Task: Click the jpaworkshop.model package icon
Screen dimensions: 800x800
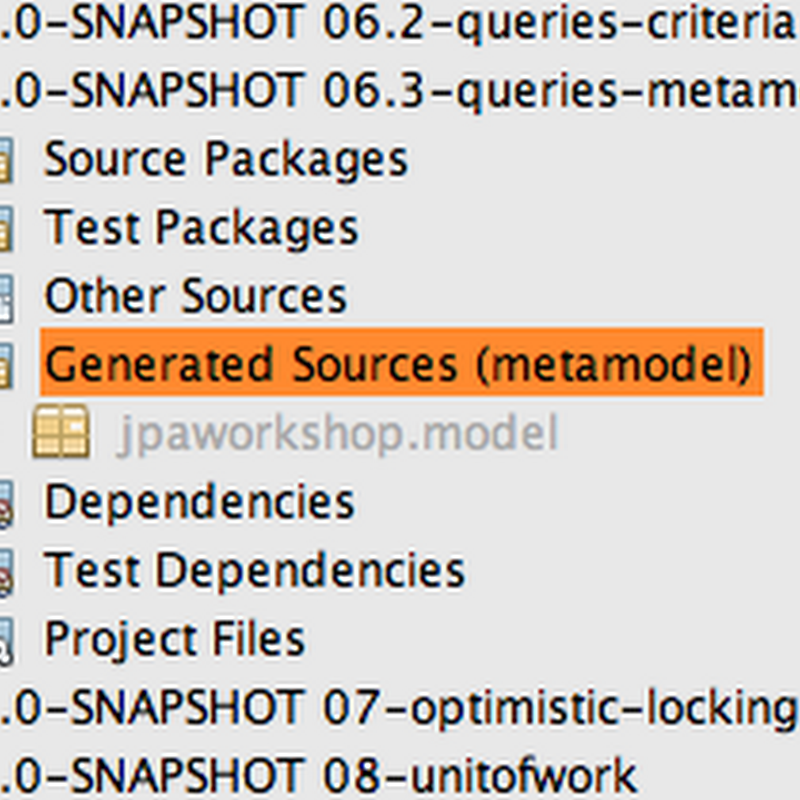Action: 61,431
